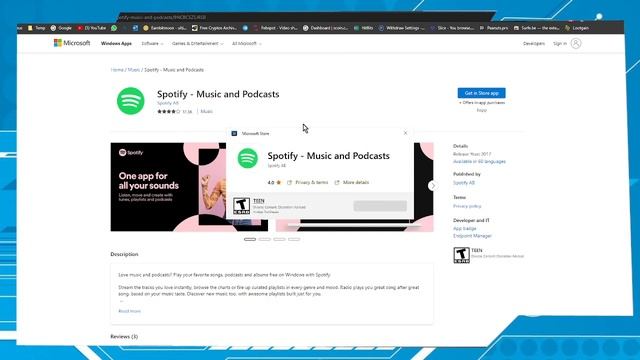The width and height of the screenshot is (640, 360).
Task: Click the 4.0 star rating in popup
Action: [x=274, y=182]
